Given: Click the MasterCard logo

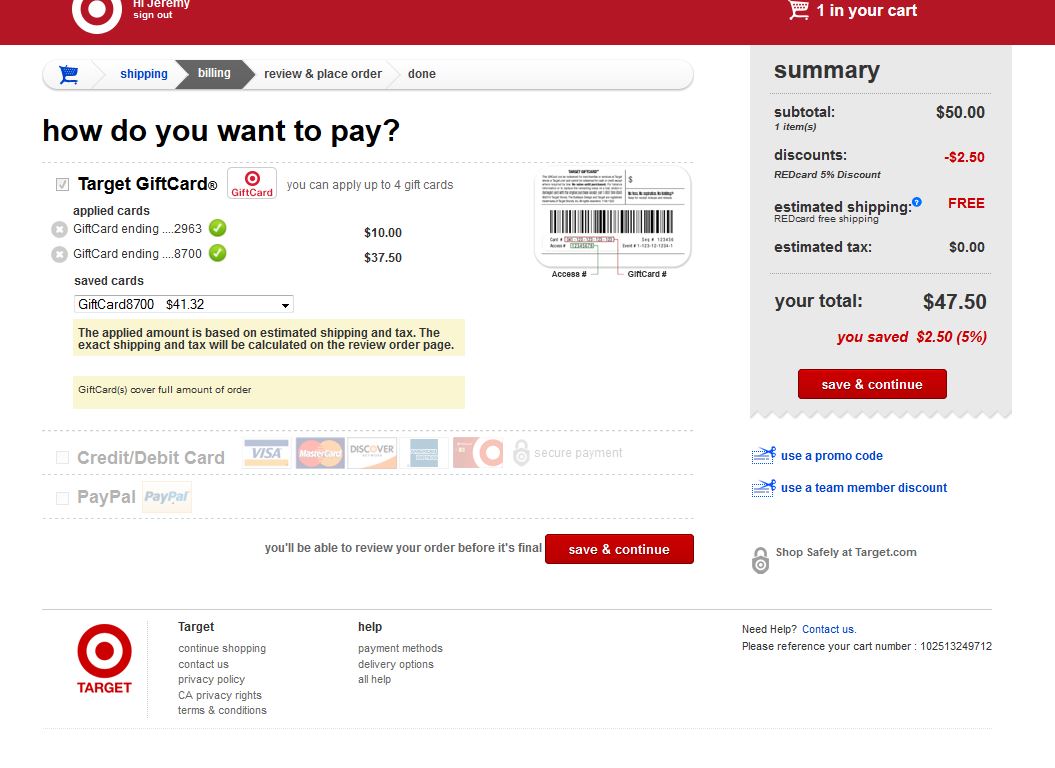Looking at the screenshot, I should 320,453.
